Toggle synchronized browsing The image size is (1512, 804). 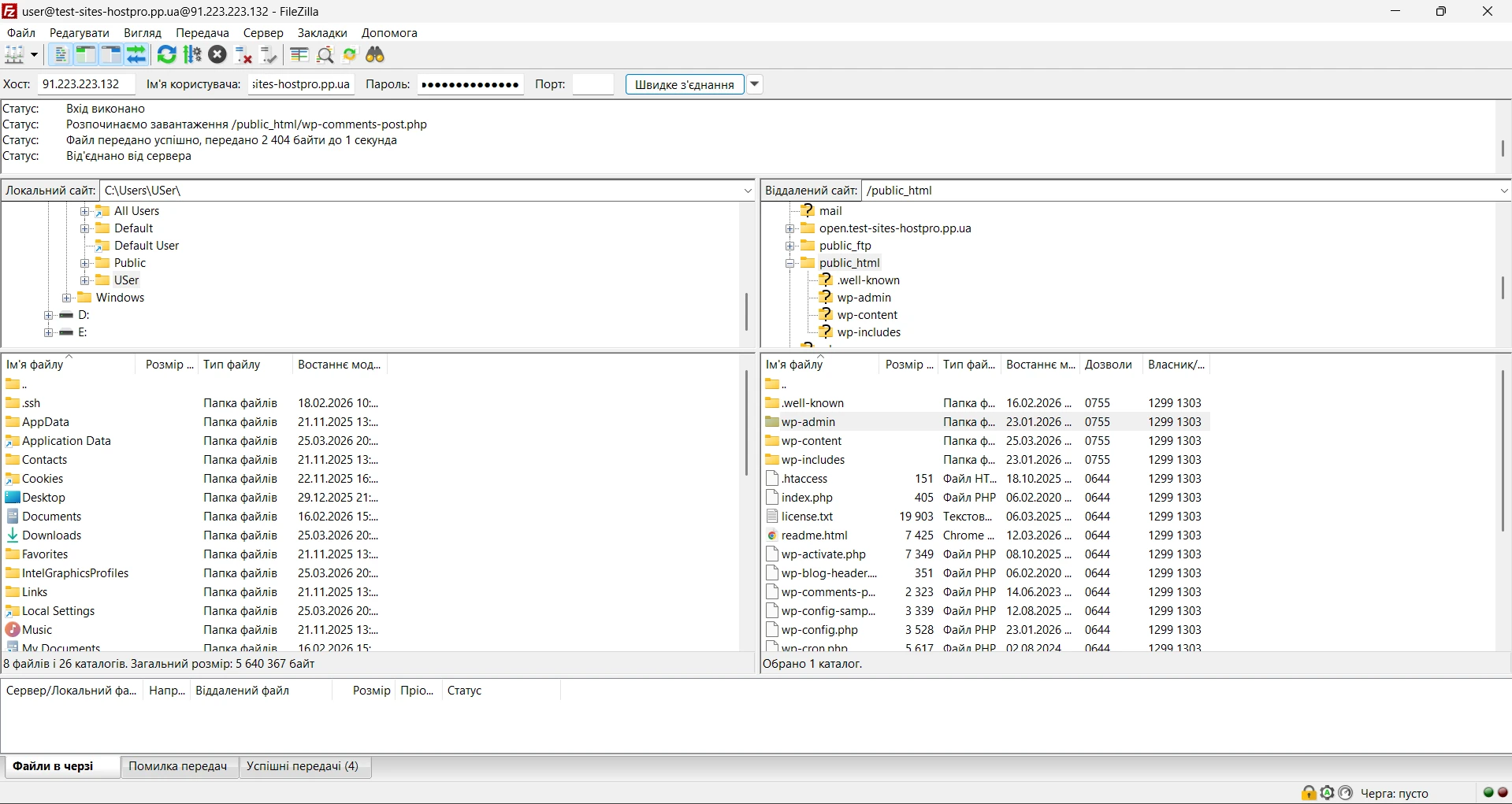click(350, 54)
